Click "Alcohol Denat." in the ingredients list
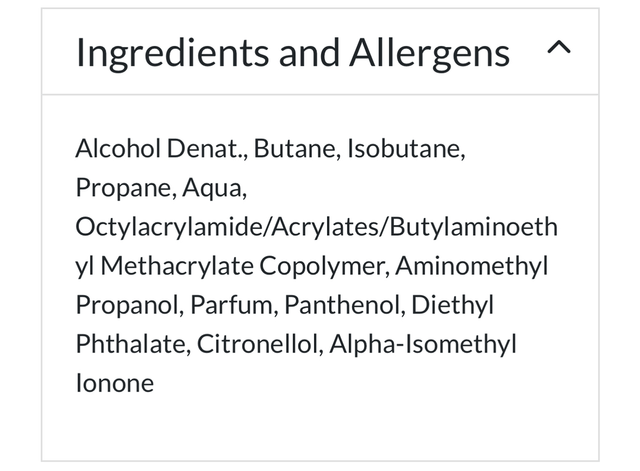The image size is (640, 471). (x=160, y=150)
